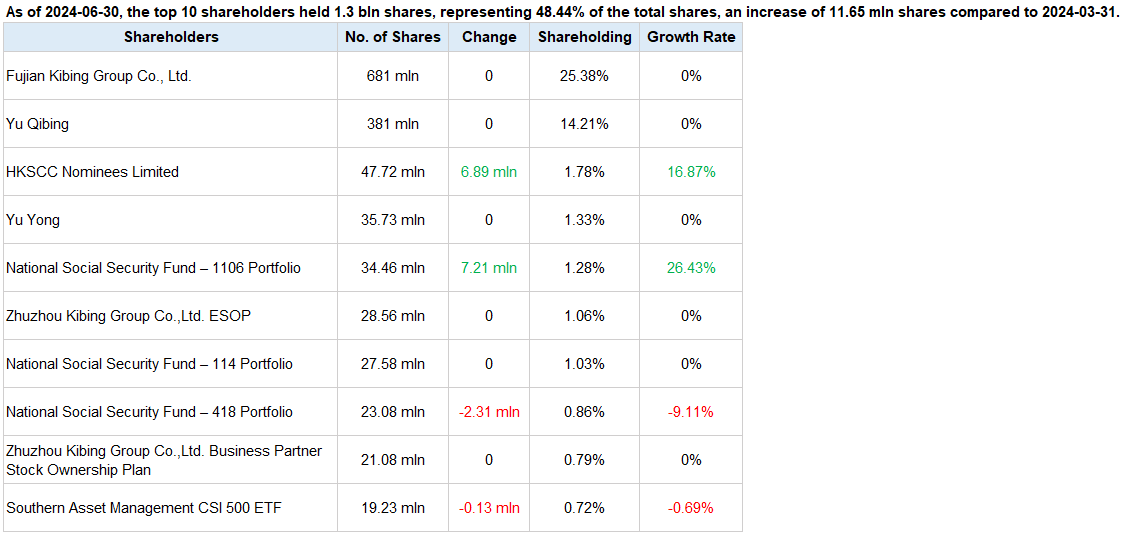Open National Social Security Fund 1106 Portfolio
This screenshot has width=1125, height=538.
[153, 268]
